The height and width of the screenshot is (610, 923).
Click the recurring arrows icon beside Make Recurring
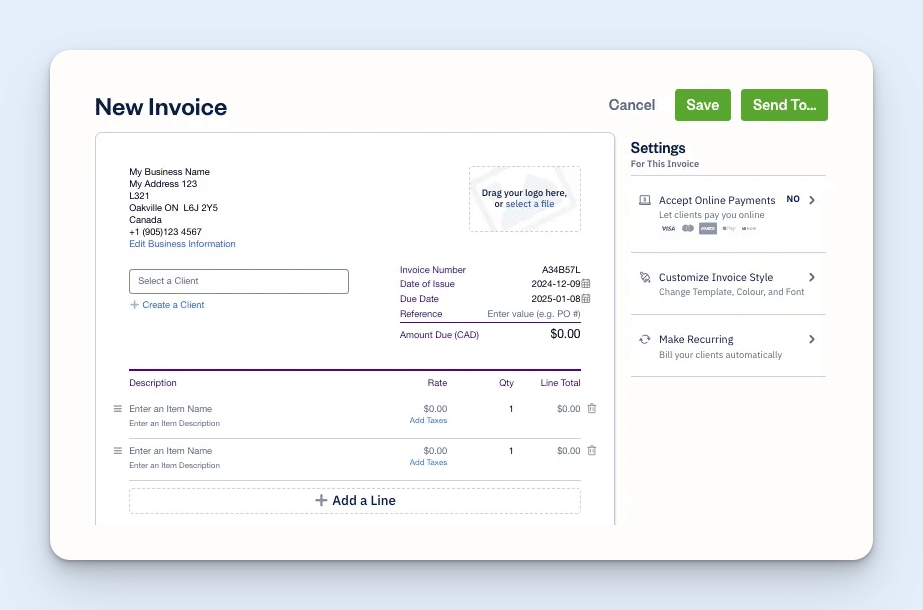(644, 339)
